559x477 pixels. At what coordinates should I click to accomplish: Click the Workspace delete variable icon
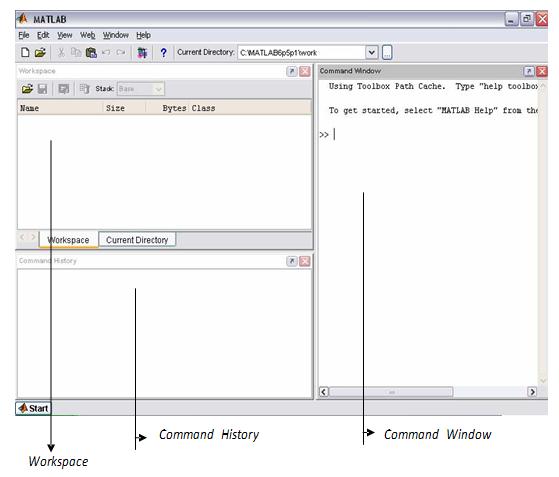pos(84,89)
